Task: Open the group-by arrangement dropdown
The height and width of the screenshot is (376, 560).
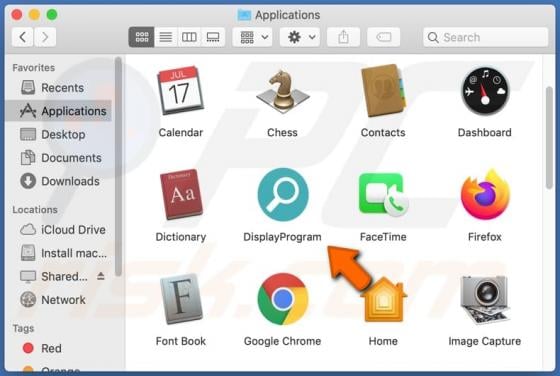Action: pyautogui.click(x=252, y=37)
